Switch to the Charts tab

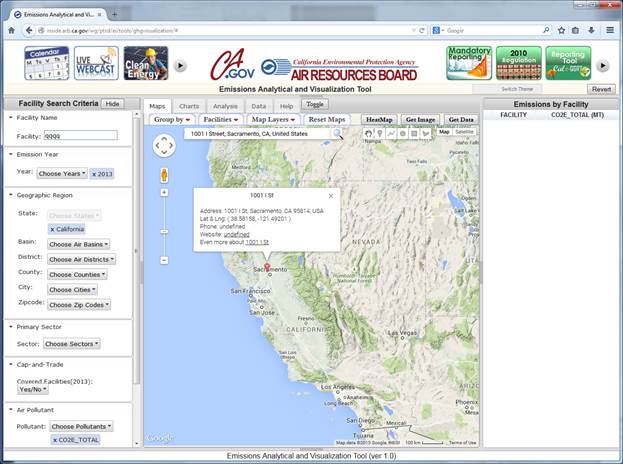click(188, 105)
